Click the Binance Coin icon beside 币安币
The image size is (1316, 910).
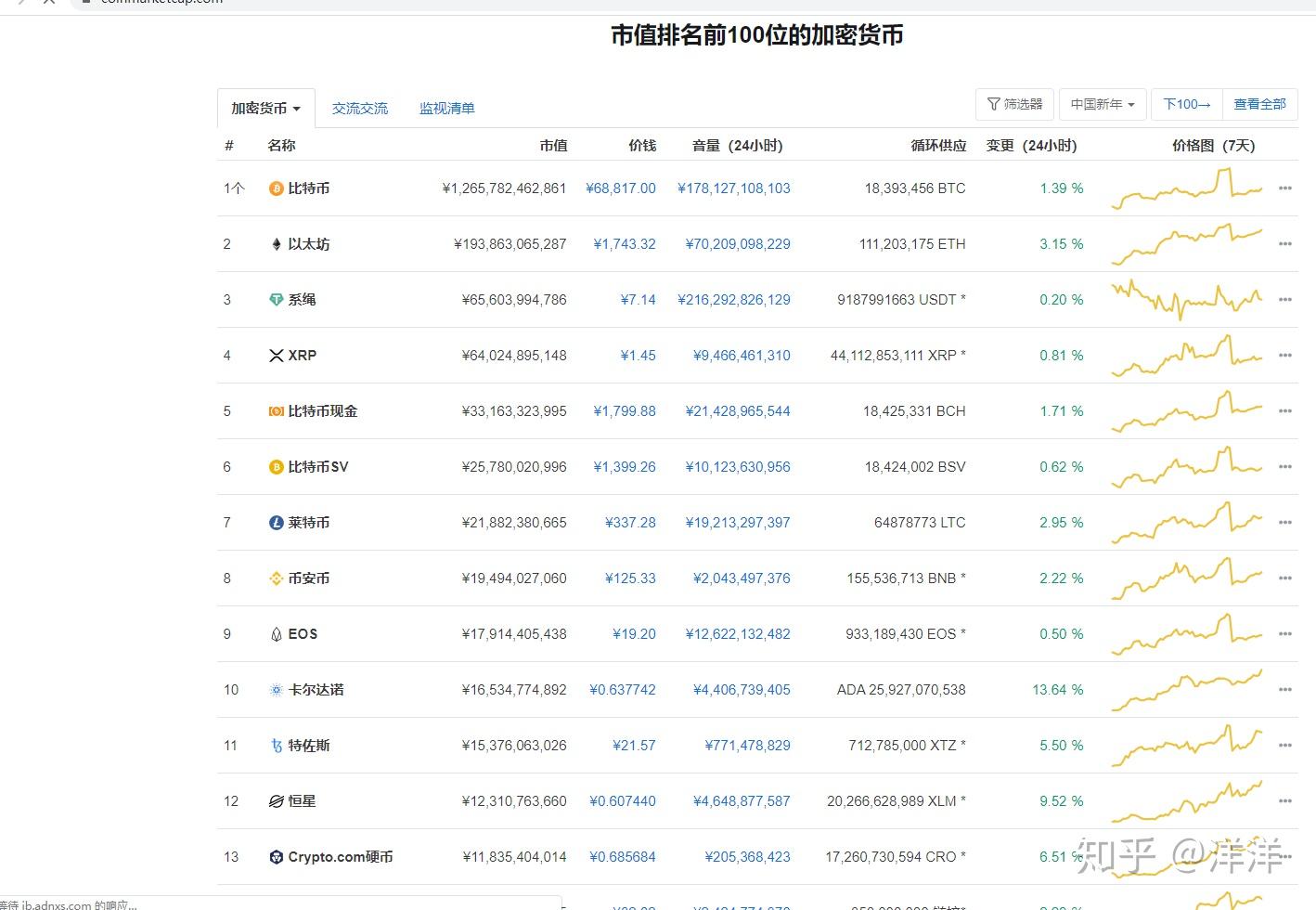point(276,578)
